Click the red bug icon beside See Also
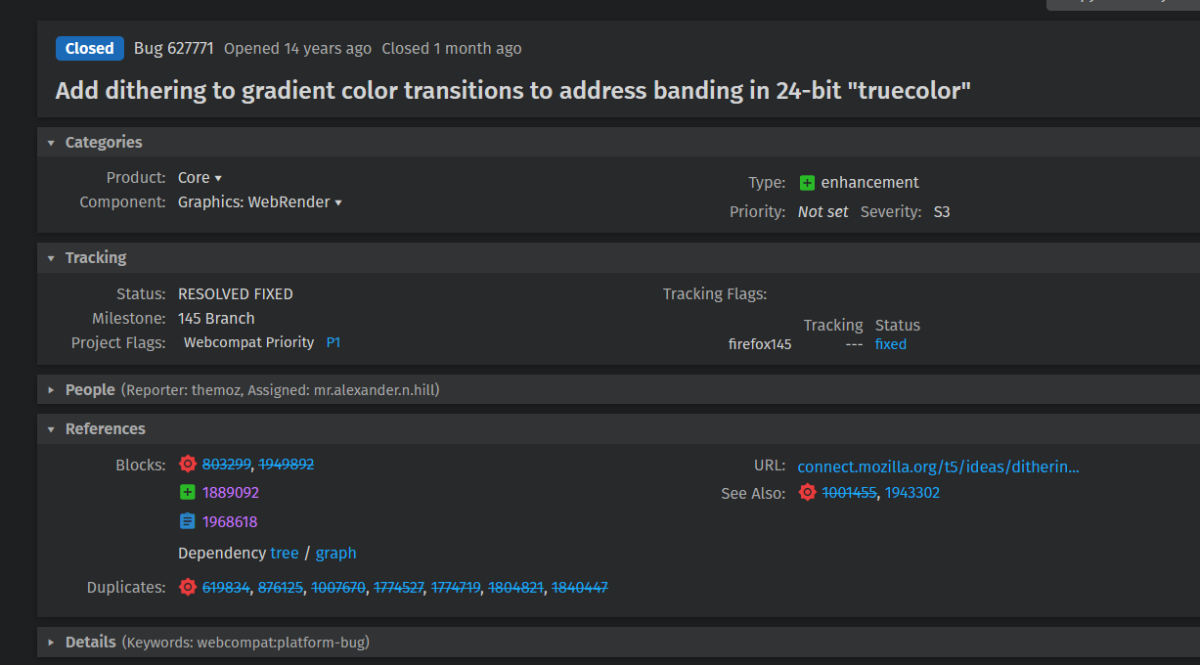1200x665 pixels. [x=807, y=492]
